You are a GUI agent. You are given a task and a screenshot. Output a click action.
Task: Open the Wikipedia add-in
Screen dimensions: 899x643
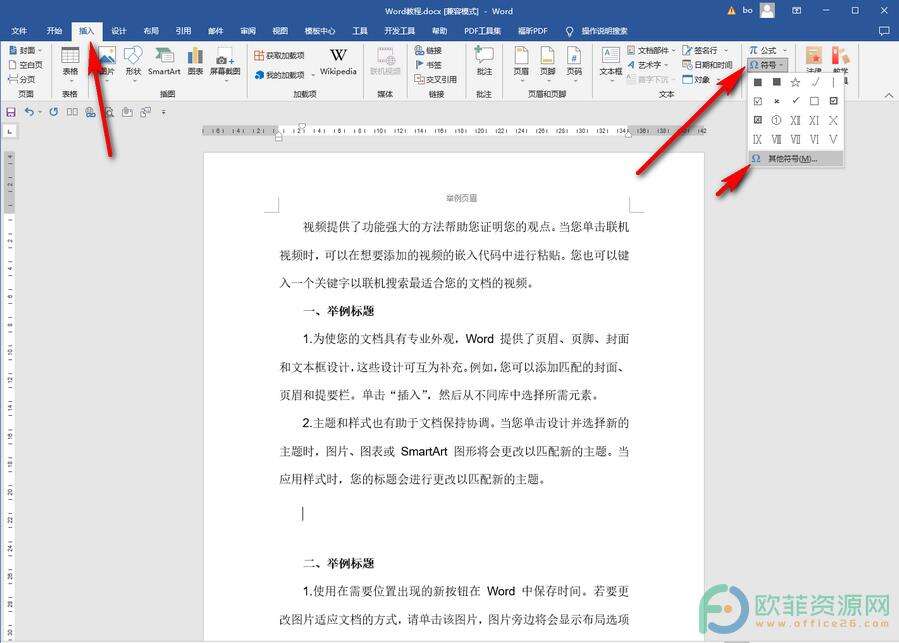(338, 62)
